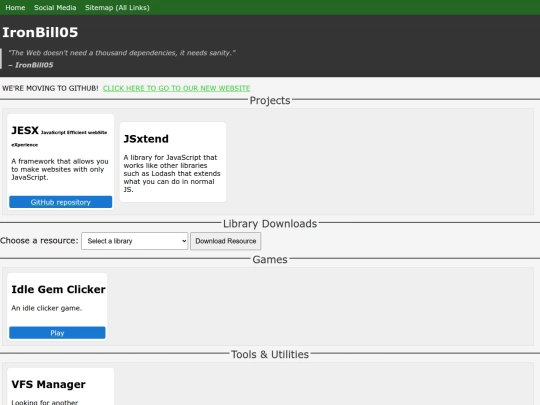Expand the Select a library dropdown
540x405 pixels.
click(135, 241)
